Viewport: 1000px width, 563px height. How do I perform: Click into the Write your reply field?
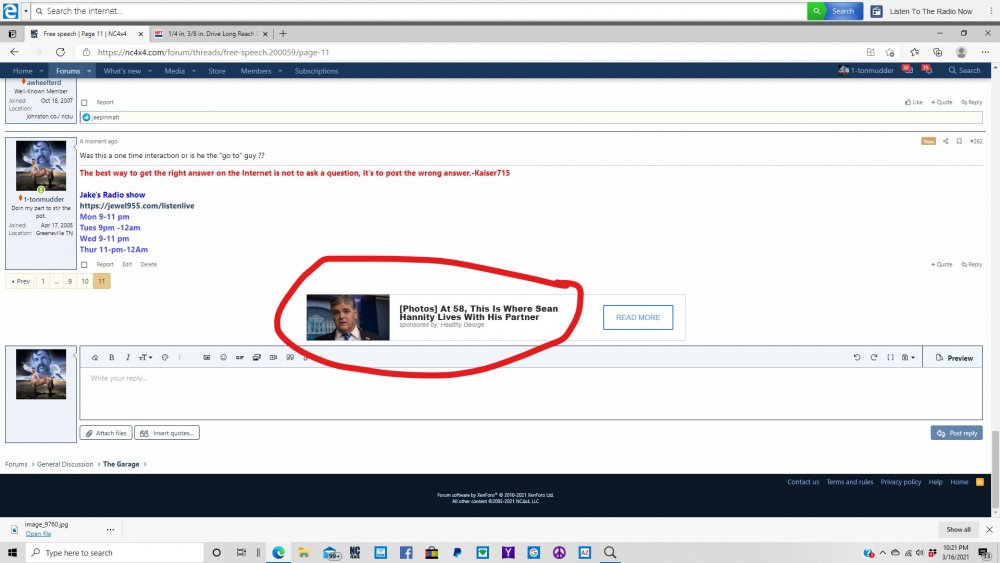click(x=531, y=393)
